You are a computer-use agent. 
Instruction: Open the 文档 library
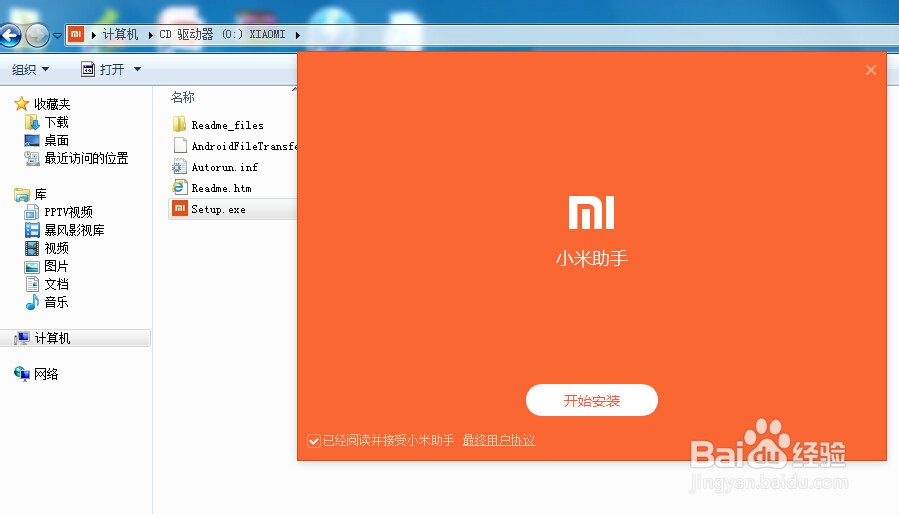[57, 284]
